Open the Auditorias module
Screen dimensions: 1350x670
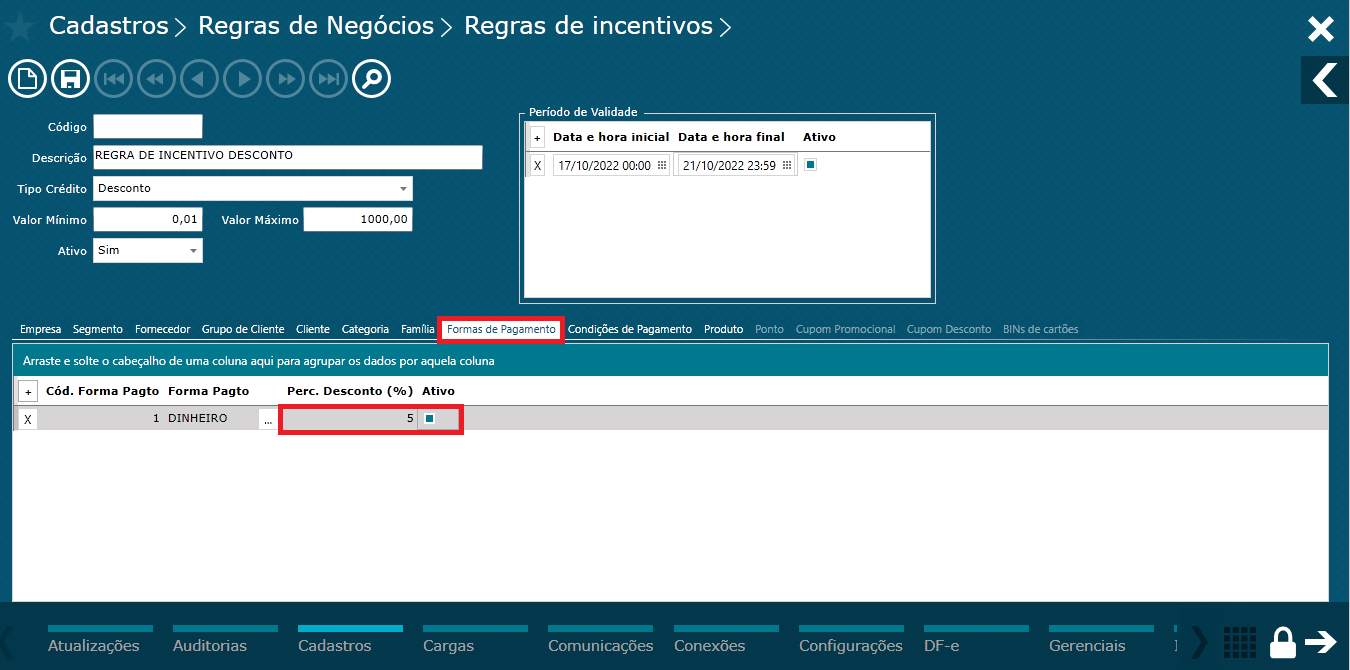pos(210,646)
